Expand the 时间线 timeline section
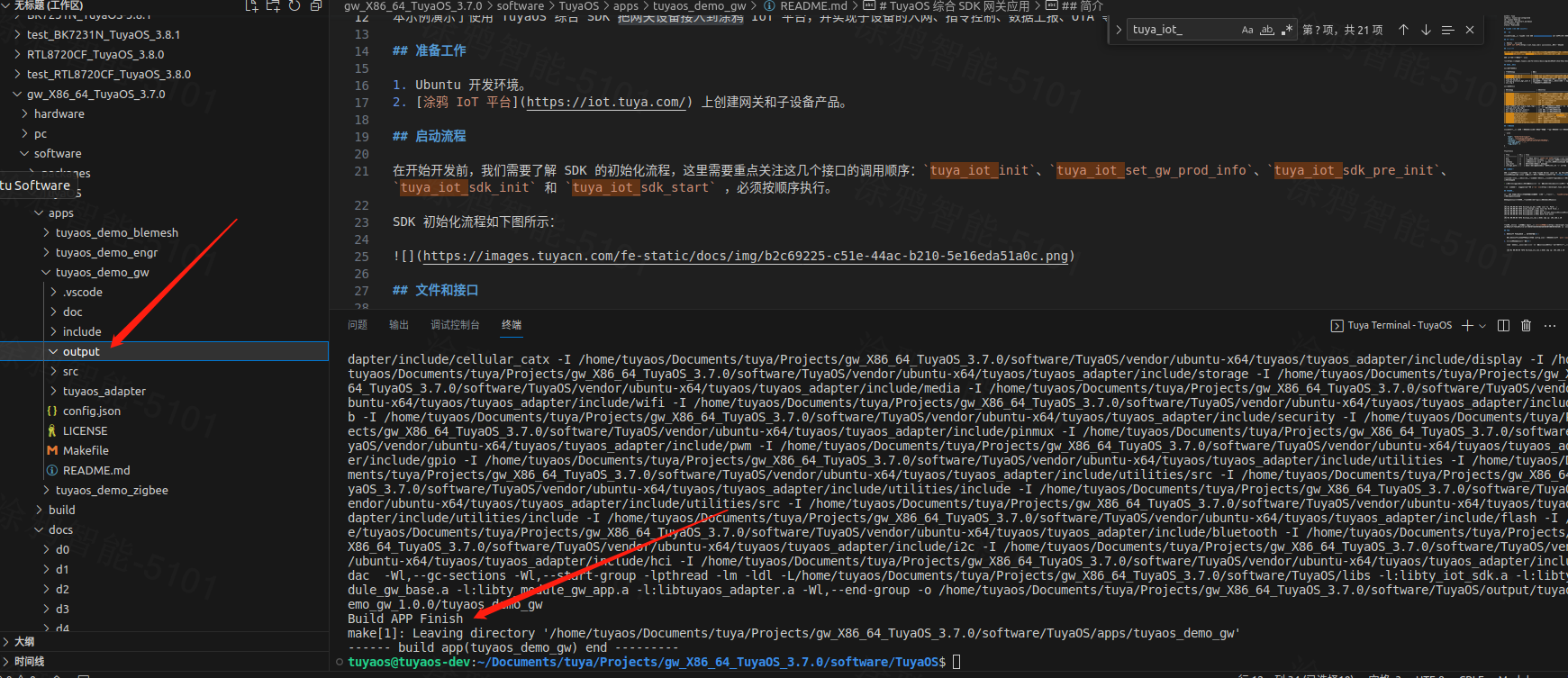The image size is (1568, 678). [164, 662]
